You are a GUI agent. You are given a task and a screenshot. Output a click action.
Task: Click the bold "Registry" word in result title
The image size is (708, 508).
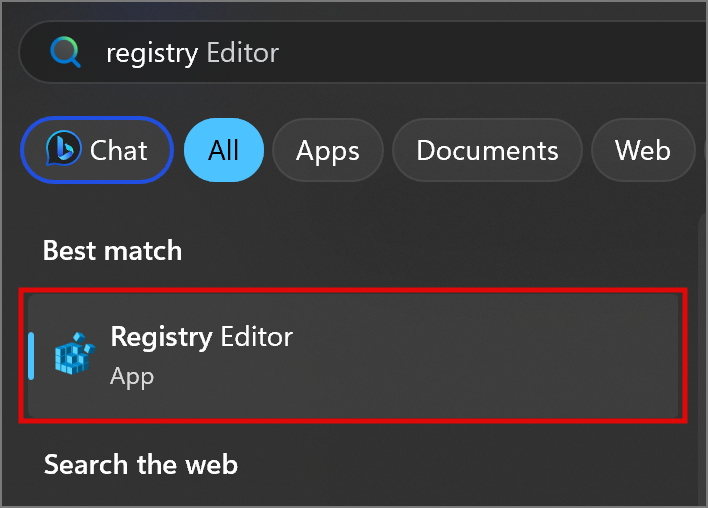coord(161,337)
